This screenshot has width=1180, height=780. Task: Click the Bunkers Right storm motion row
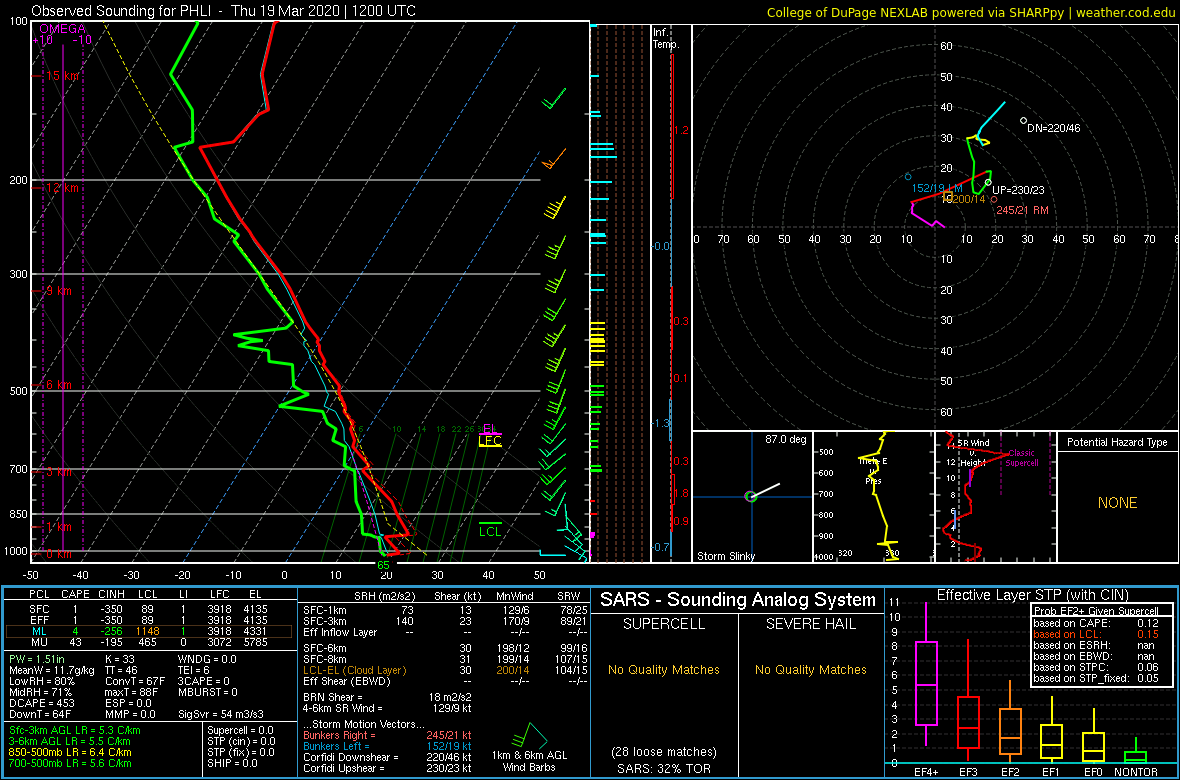pos(386,734)
